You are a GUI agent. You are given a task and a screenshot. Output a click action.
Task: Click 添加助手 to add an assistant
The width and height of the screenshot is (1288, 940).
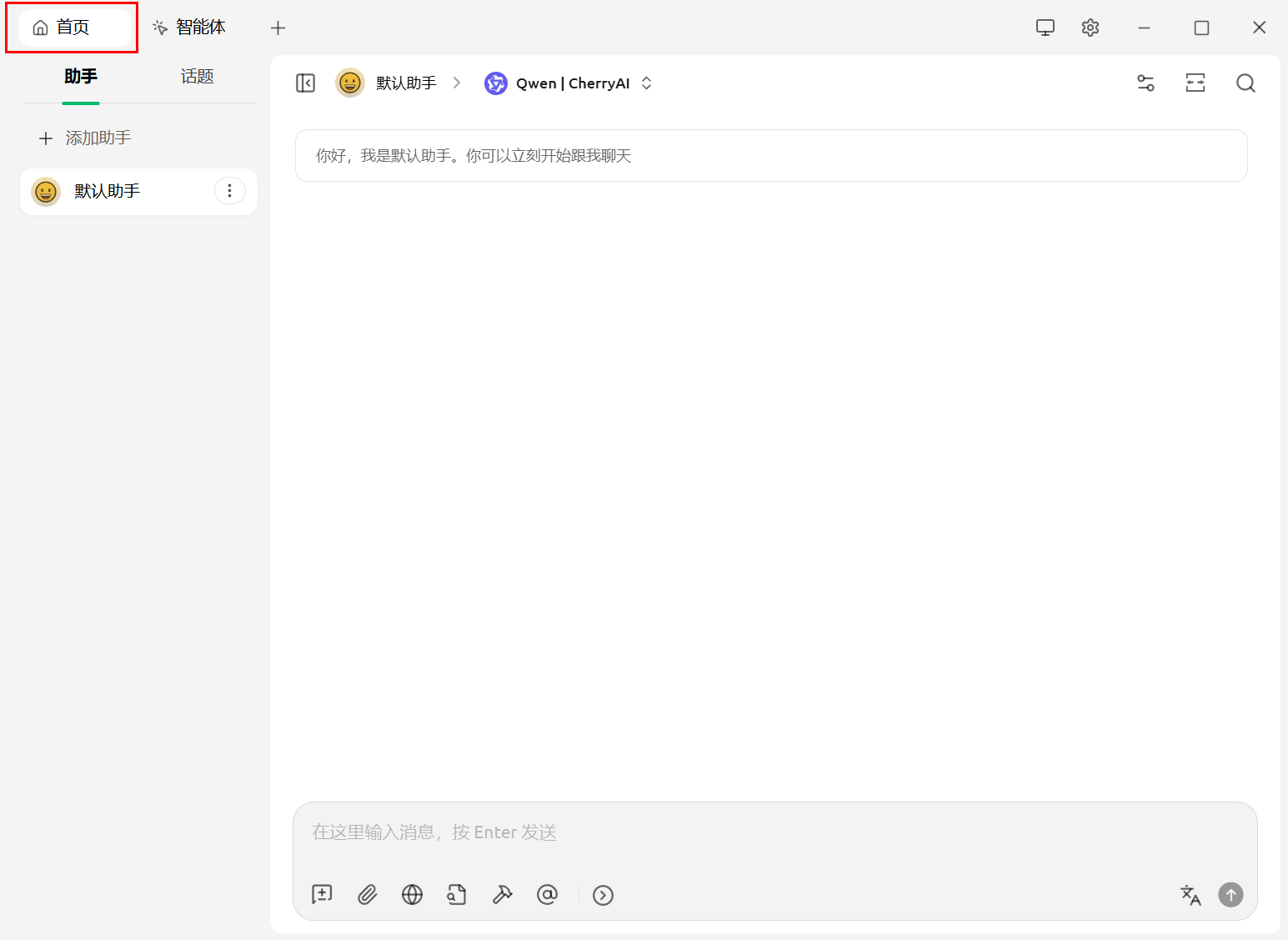[x=86, y=138]
